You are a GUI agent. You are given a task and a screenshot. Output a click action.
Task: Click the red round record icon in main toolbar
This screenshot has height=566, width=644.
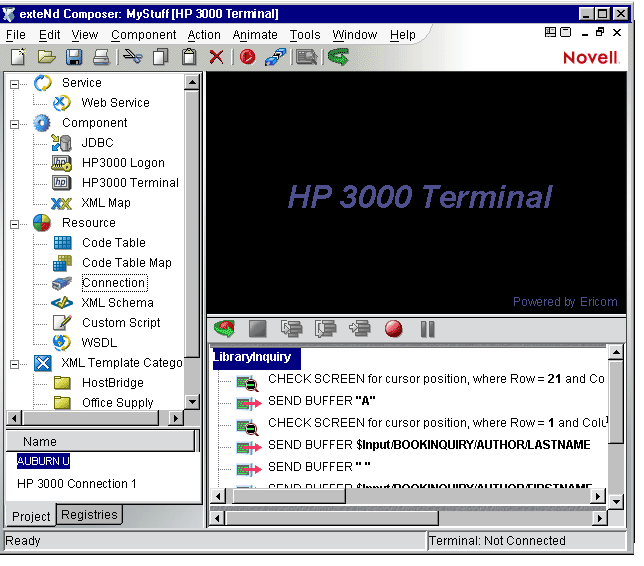click(x=247, y=57)
